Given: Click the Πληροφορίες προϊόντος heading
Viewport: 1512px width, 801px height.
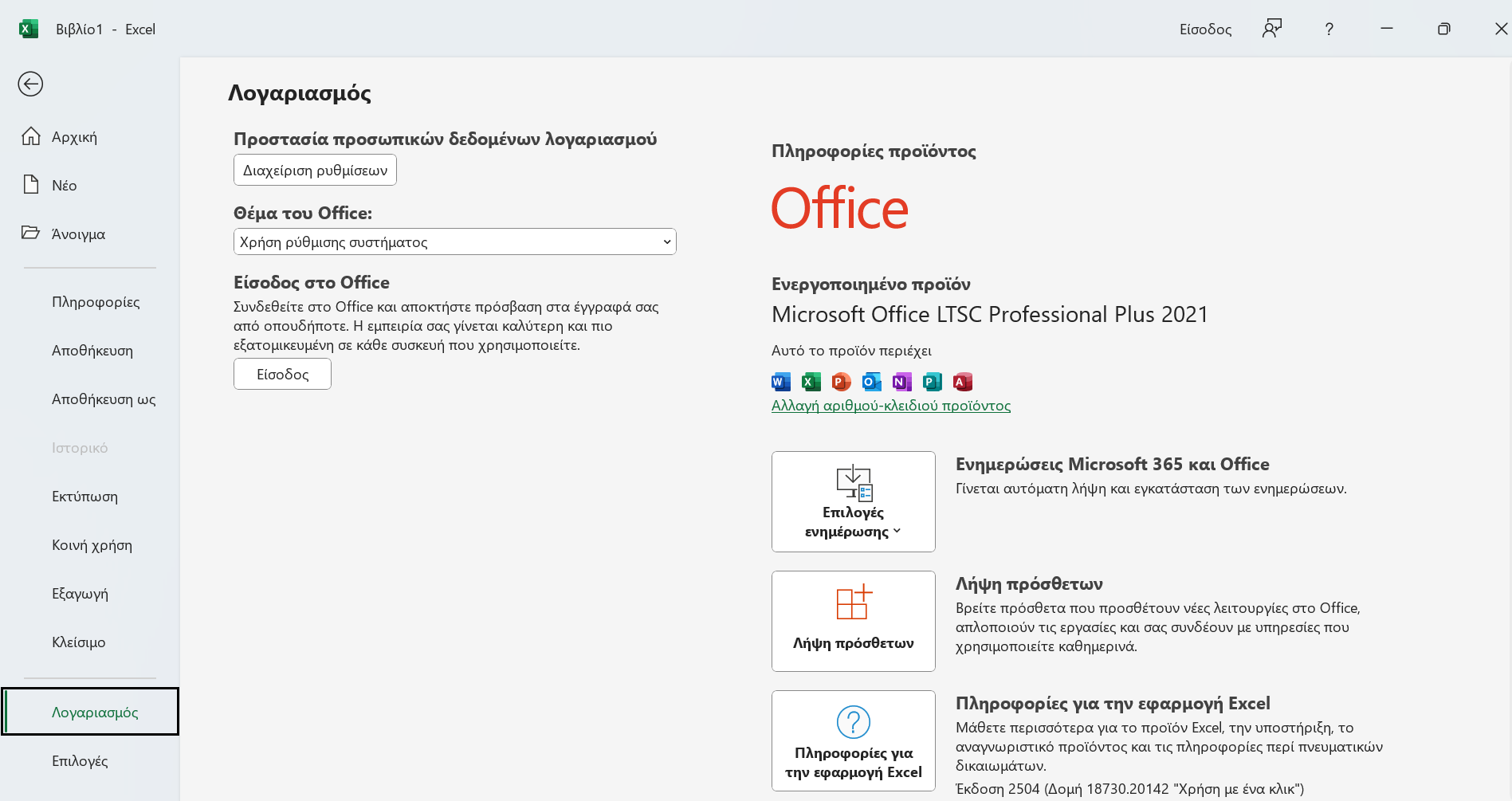Looking at the screenshot, I should click(x=874, y=151).
